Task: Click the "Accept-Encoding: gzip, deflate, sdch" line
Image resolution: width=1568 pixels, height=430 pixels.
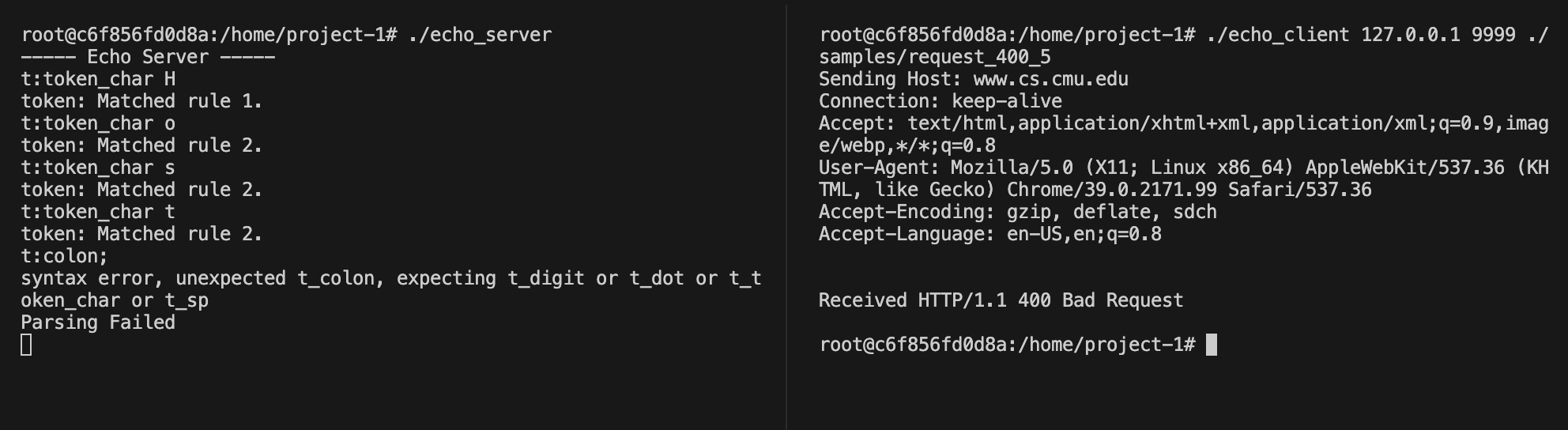Action: pos(1017,212)
